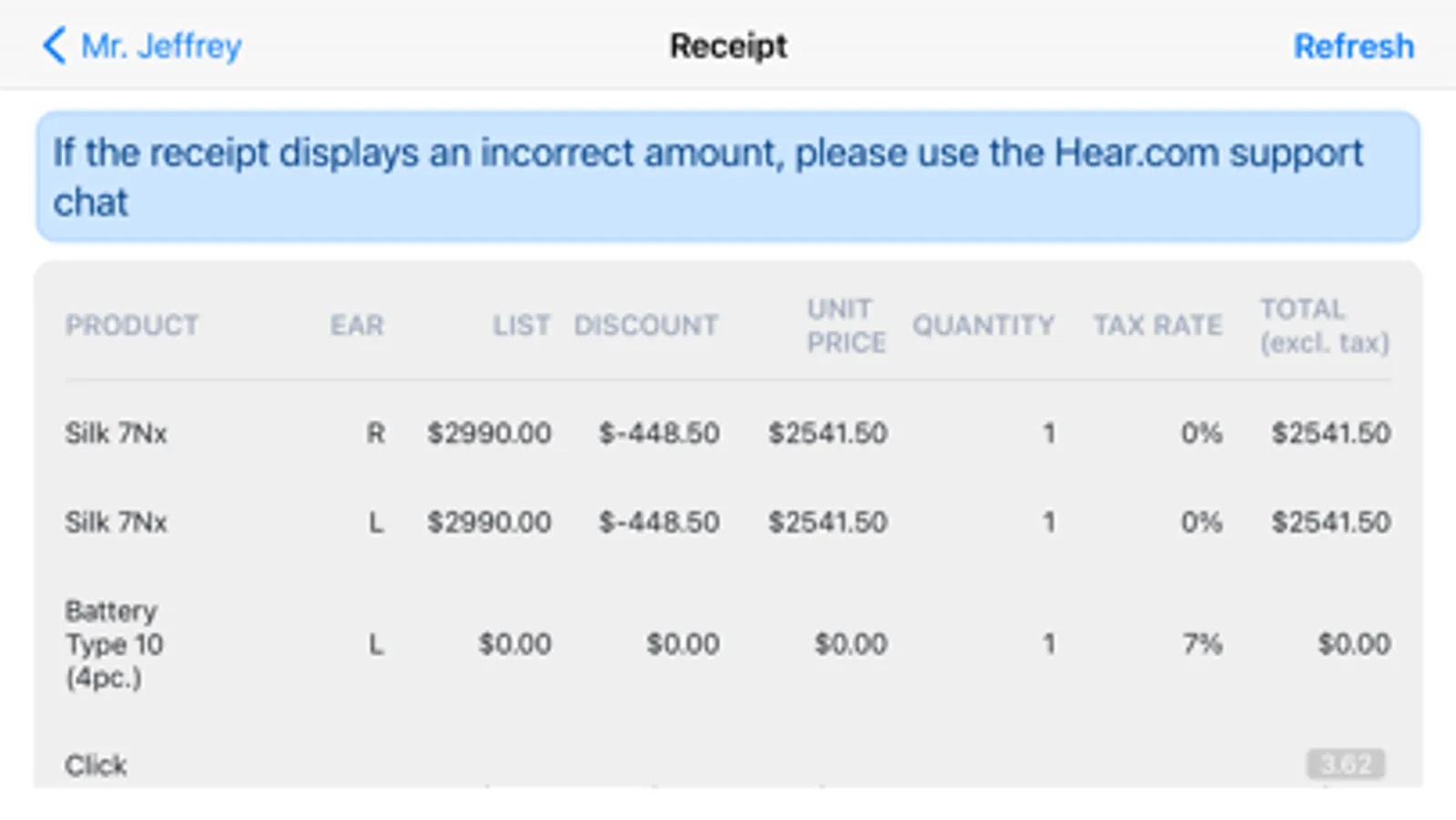Tap the Hear.com support chat banner

728,177
